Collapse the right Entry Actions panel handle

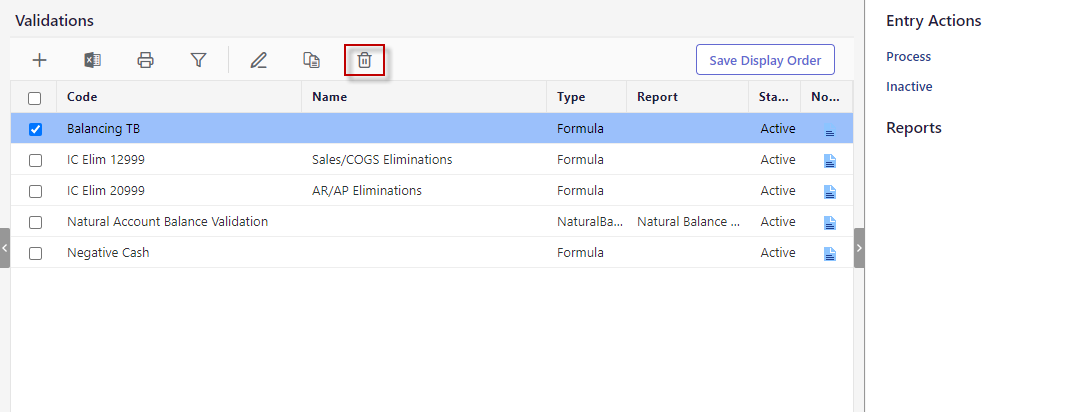[859, 248]
